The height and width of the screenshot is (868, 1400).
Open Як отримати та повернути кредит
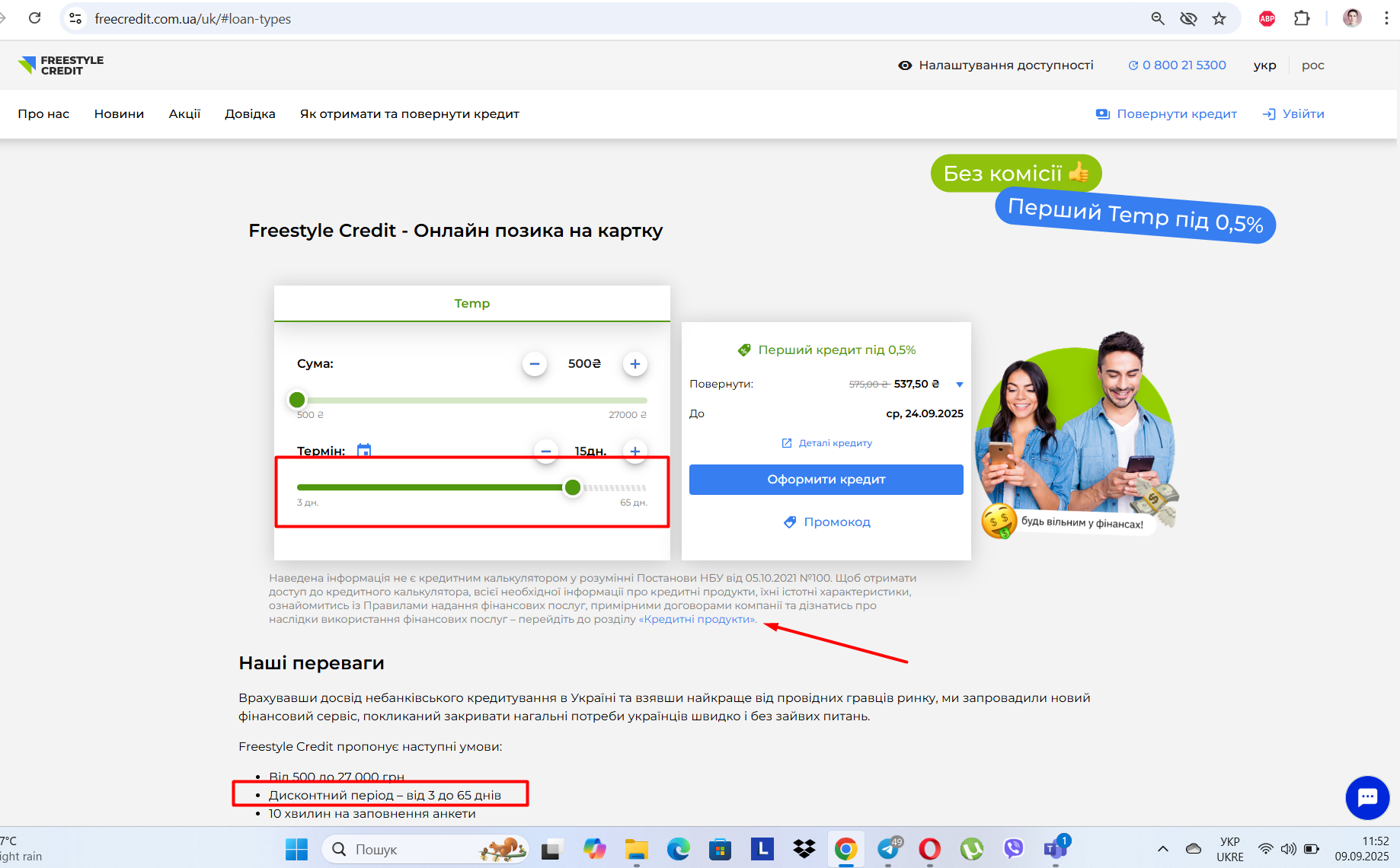click(409, 113)
